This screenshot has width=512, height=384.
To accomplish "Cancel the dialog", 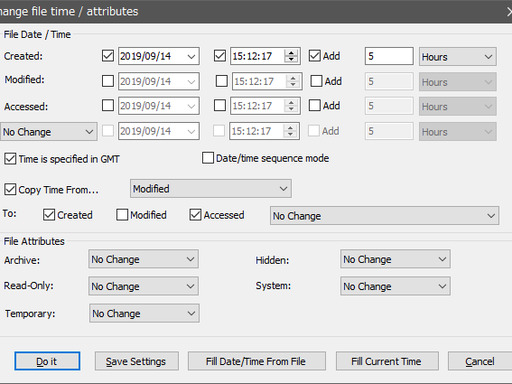I will pyautogui.click(x=480, y=361).
